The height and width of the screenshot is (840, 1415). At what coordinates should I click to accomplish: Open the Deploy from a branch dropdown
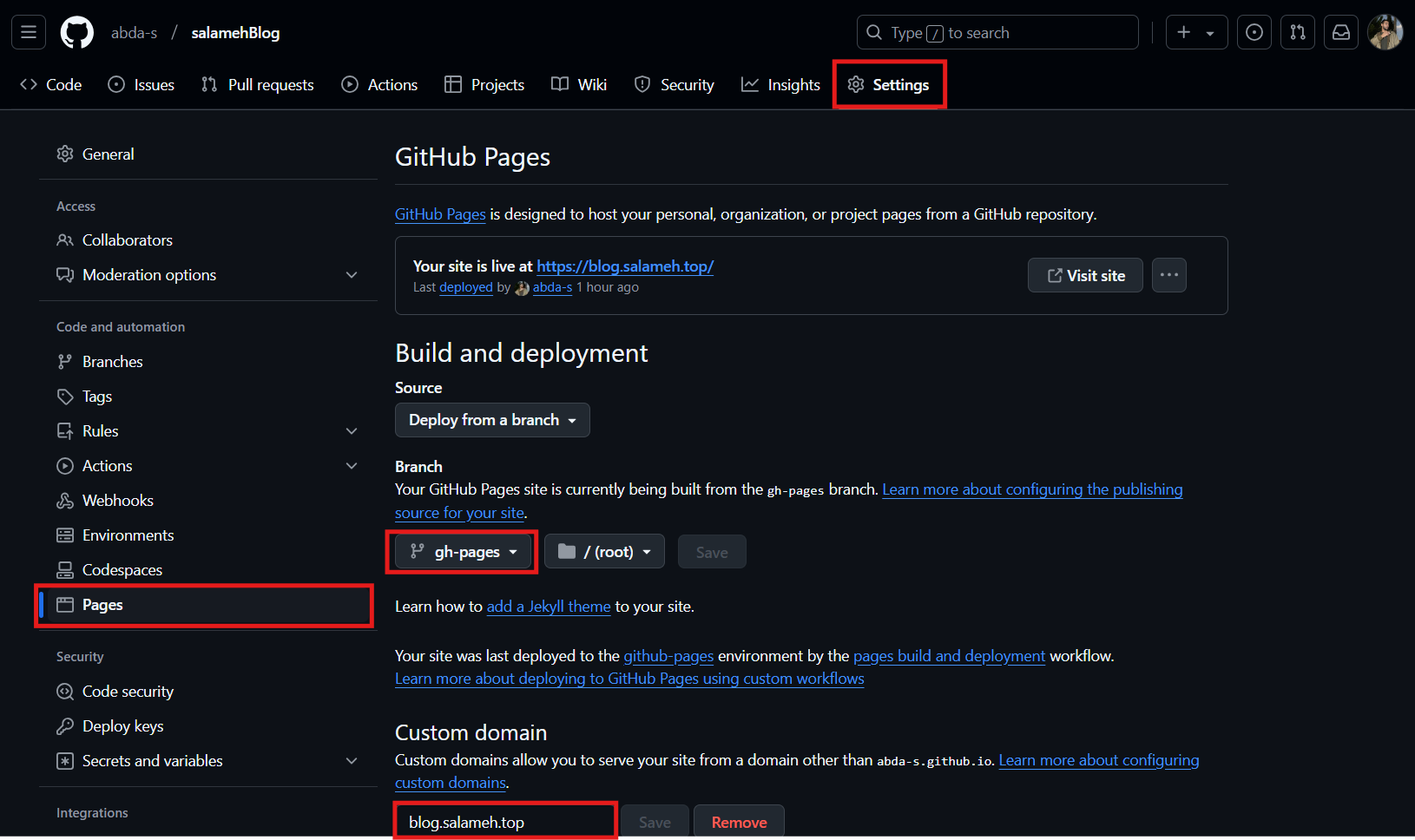coord(492,420)
